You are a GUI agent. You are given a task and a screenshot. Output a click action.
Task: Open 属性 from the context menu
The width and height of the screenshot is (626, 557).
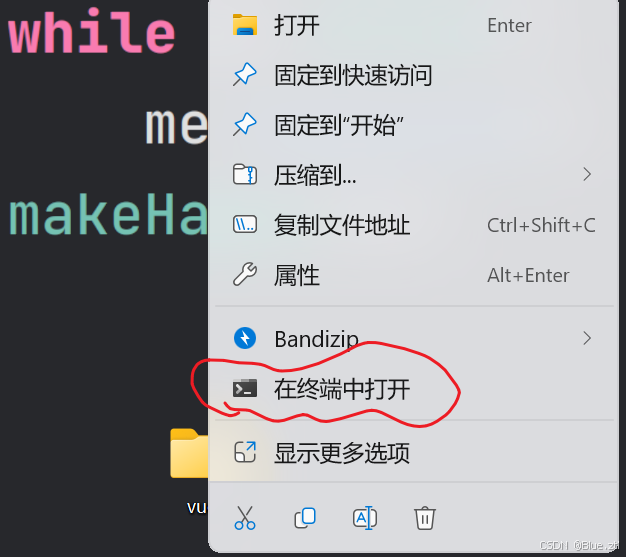coord(411,275)
